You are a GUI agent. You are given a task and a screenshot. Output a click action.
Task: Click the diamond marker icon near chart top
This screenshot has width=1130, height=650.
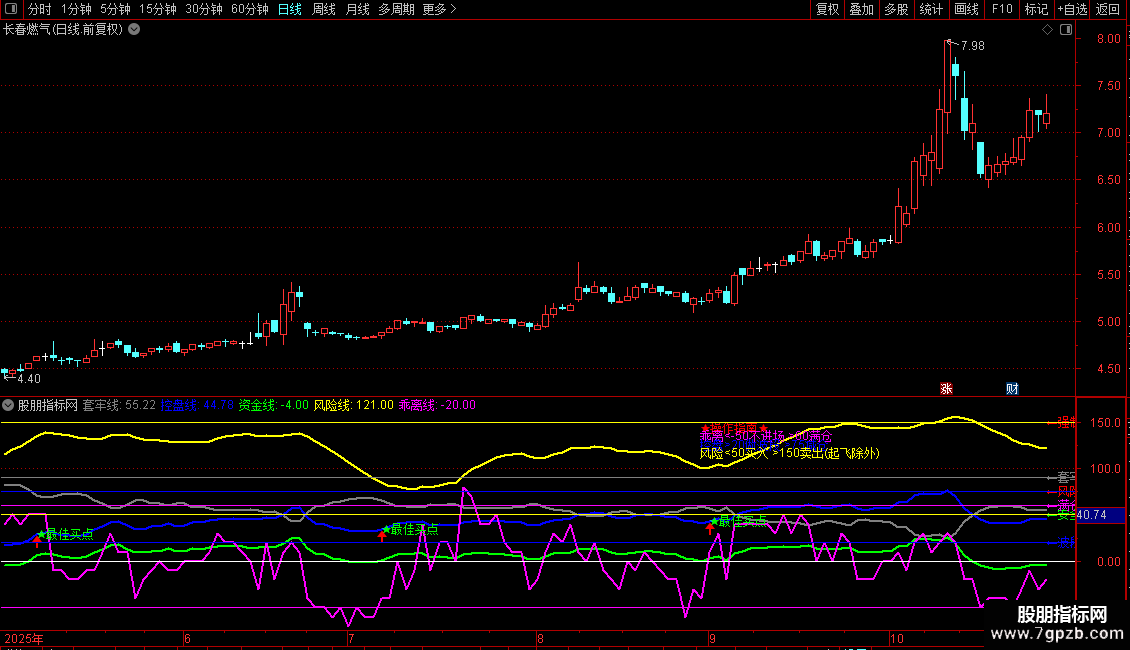tap(1047, 30)
